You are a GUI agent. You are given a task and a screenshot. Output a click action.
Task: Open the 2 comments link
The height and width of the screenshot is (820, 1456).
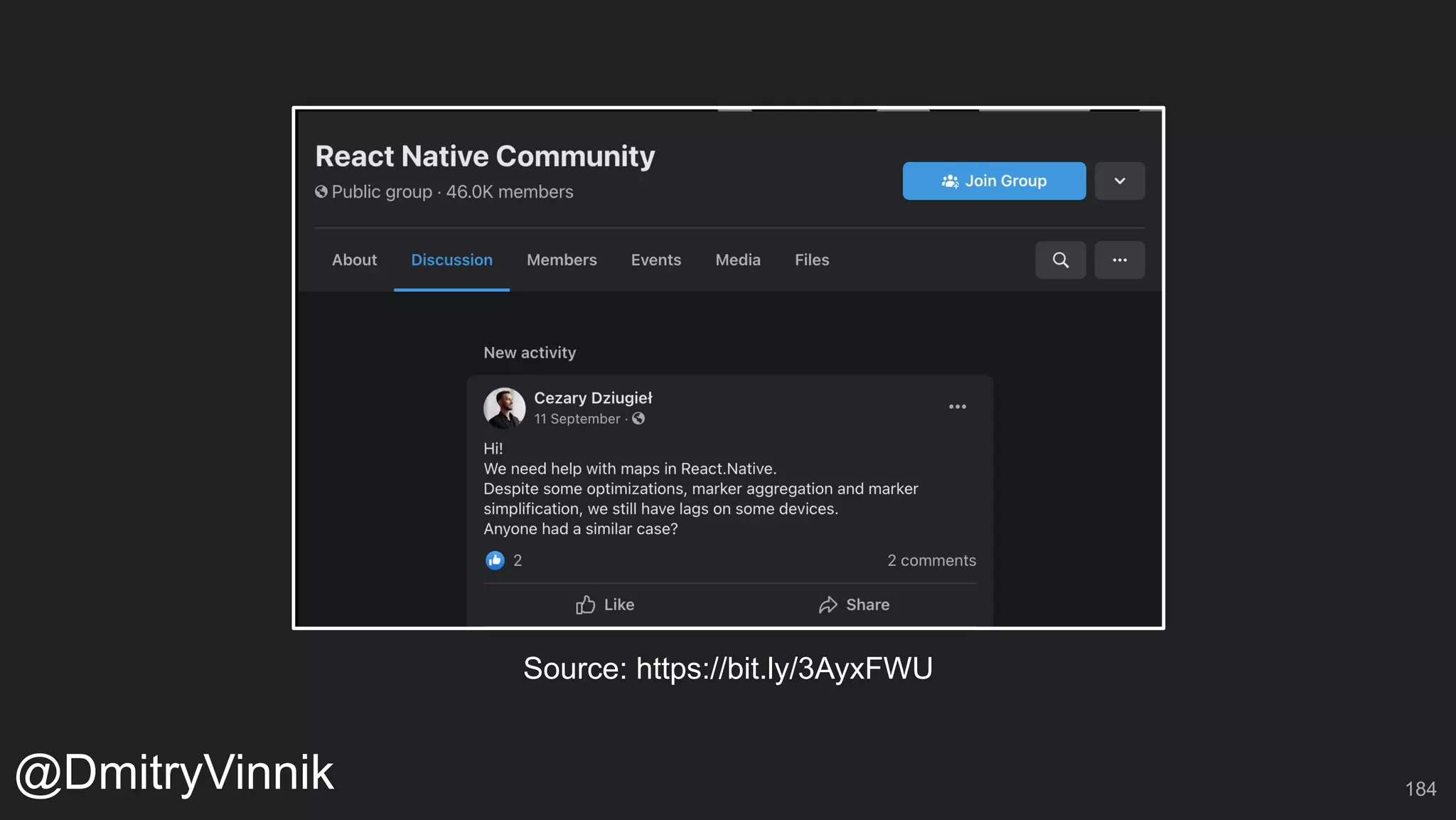click(931, 560)
